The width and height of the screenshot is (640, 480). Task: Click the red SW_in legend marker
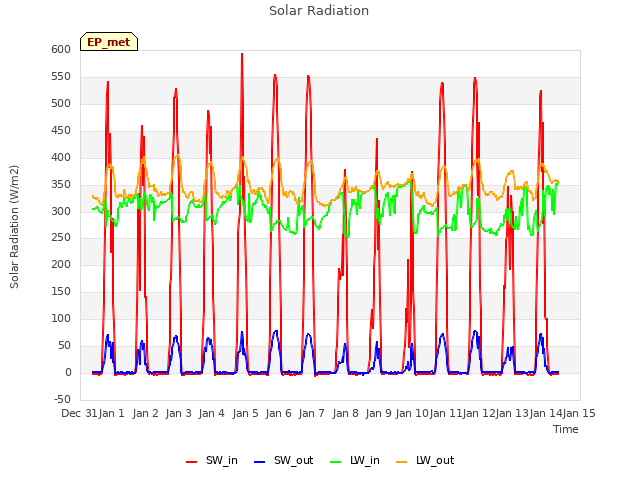click(x=191, y=462)
